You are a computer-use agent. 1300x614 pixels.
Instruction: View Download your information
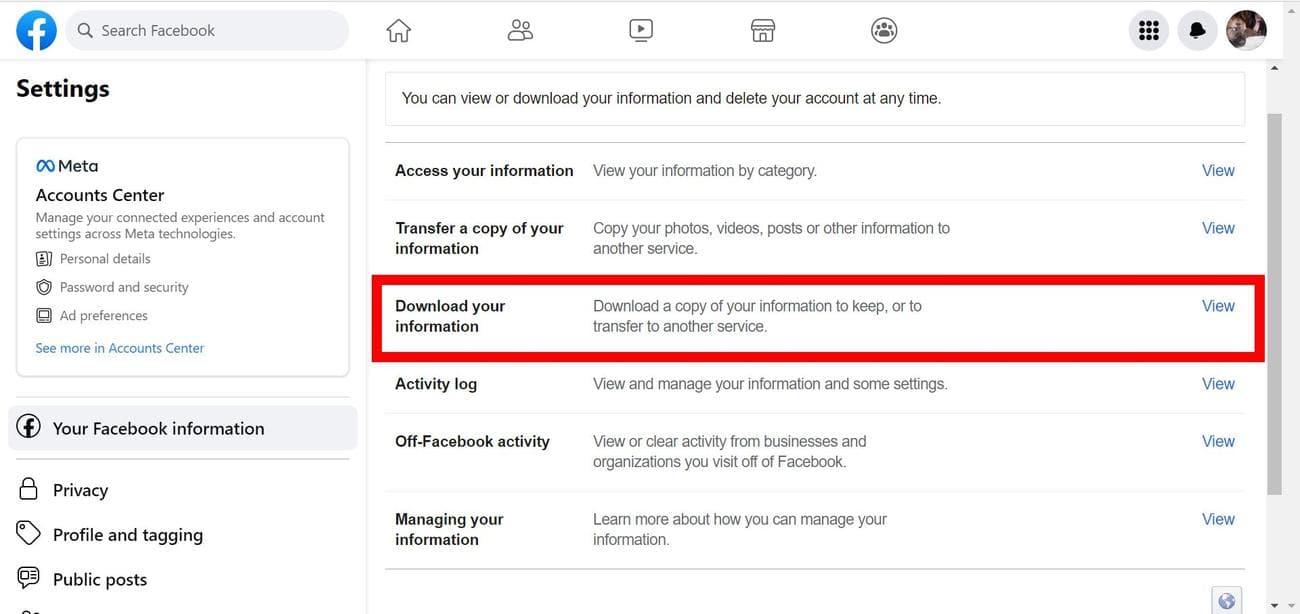pos(1218,306)
